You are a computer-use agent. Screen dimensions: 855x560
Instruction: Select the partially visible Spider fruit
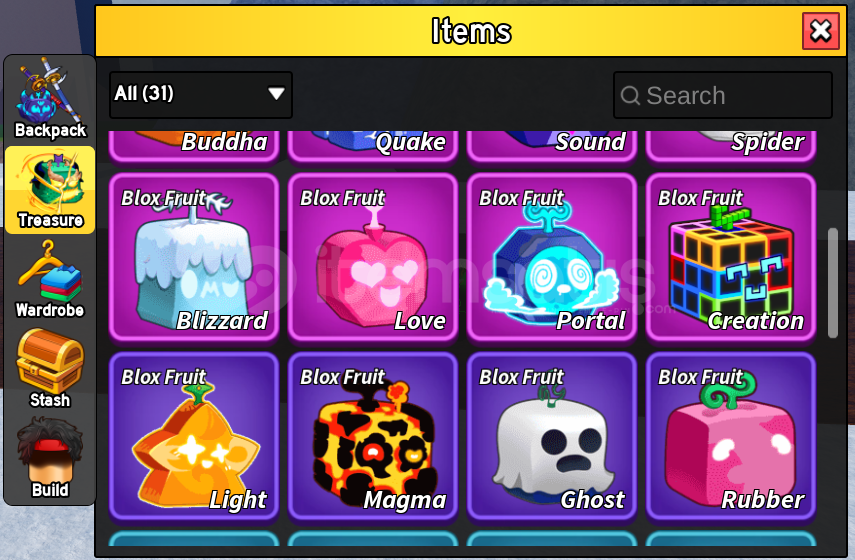[731, 146]
